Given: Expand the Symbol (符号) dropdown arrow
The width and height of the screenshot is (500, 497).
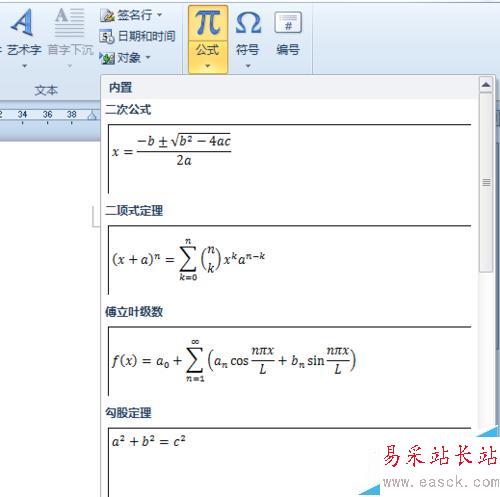Looking at the screenshot, I should pos(248,66).
